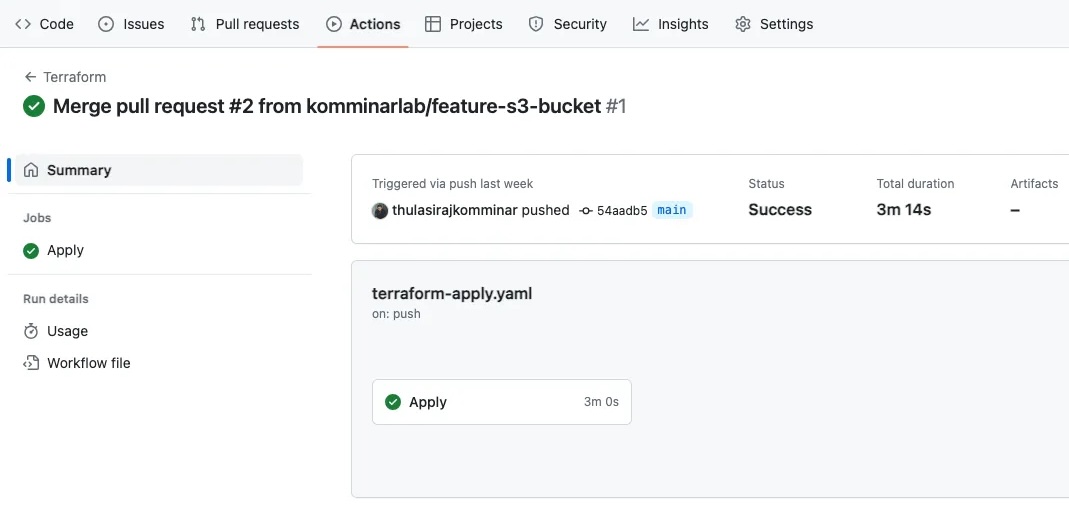Image resolution: width=1069 pixels, height=518 pixels.
Task: Click the Pull requests branch icon
Action: [198, 24]
